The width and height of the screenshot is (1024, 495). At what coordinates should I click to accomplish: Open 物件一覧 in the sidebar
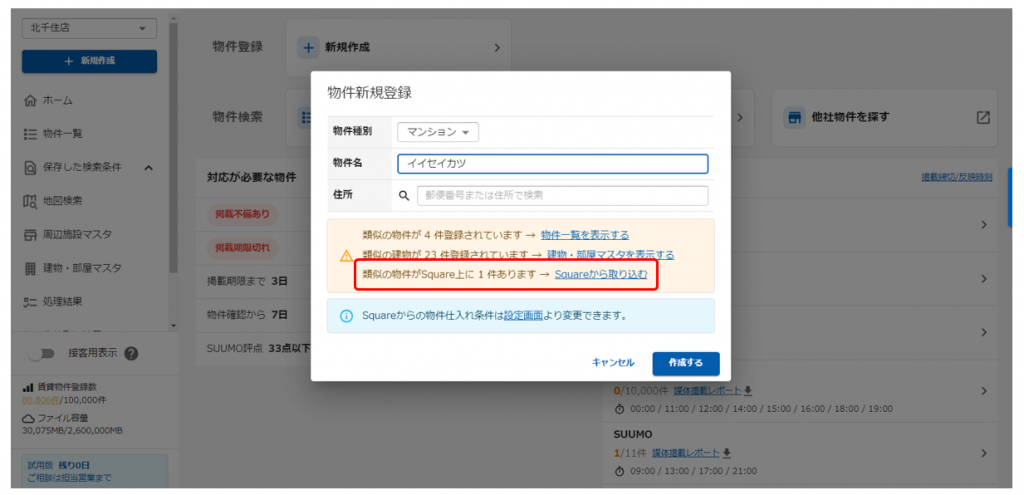click(x=63, y=134)
